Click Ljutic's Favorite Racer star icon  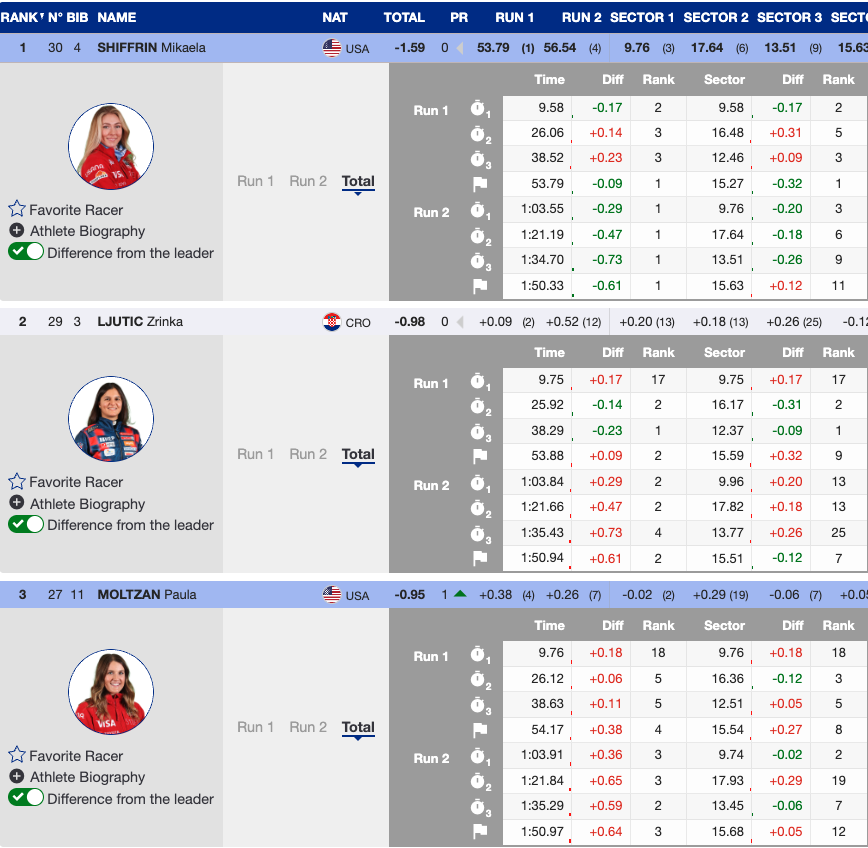(17, 482)
